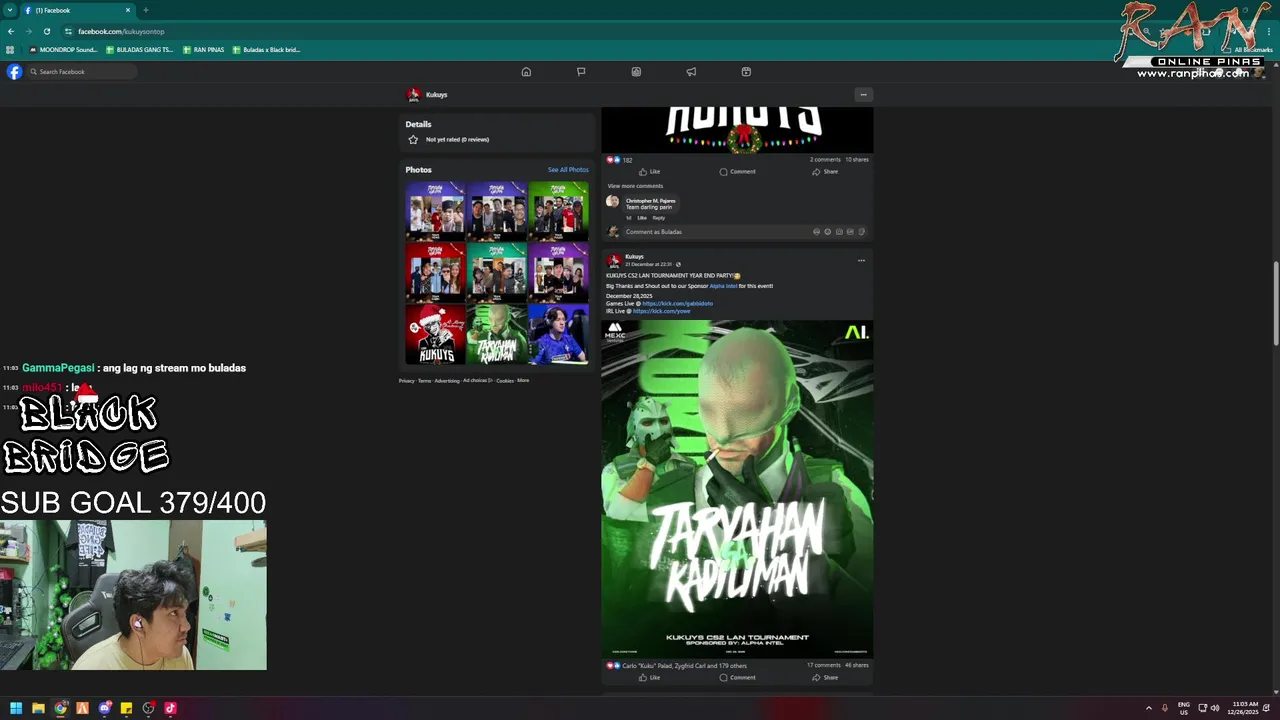
Task: View site information icon in address bar
Action: tap(68, 31)
